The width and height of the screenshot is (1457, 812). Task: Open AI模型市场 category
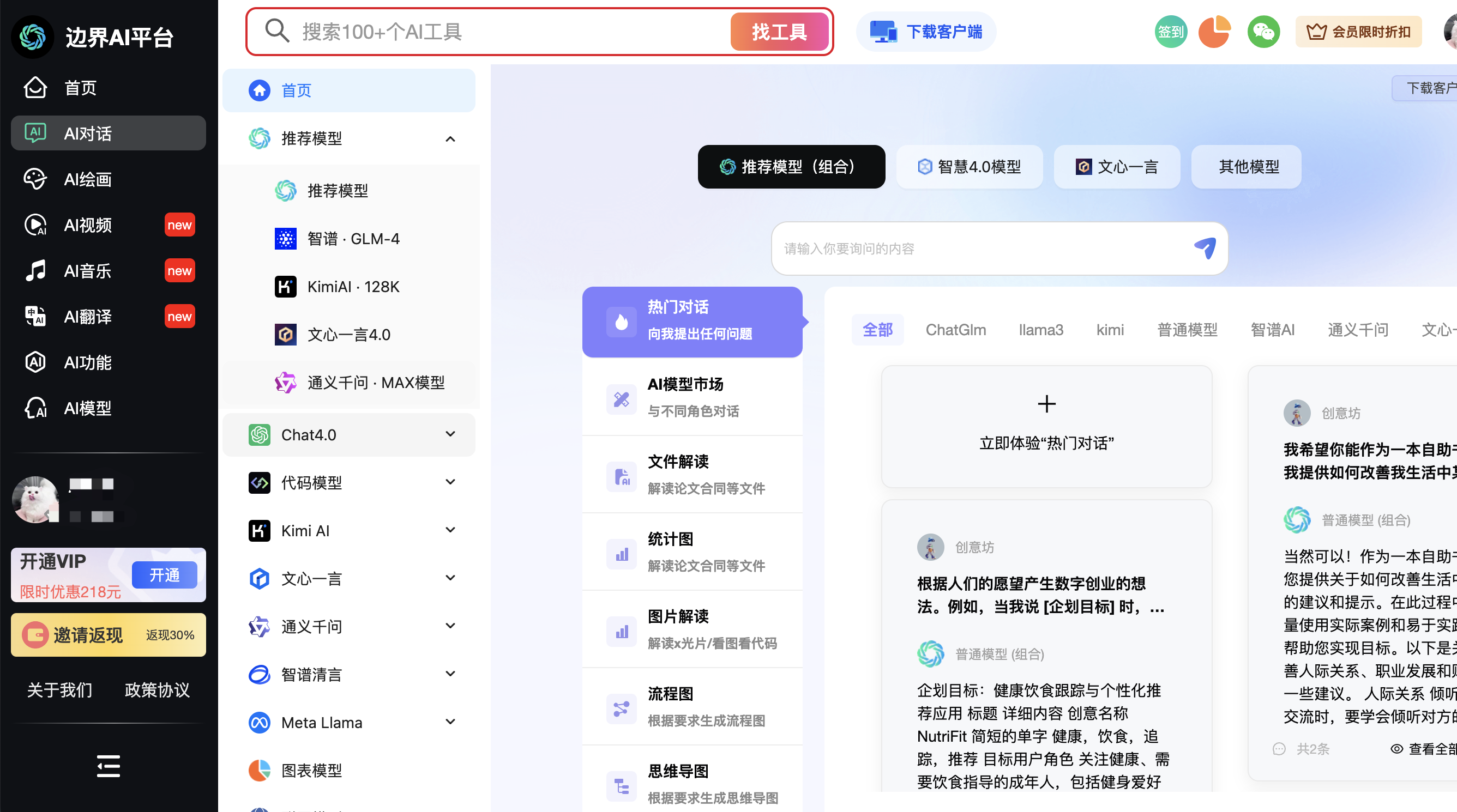(693, 398)
